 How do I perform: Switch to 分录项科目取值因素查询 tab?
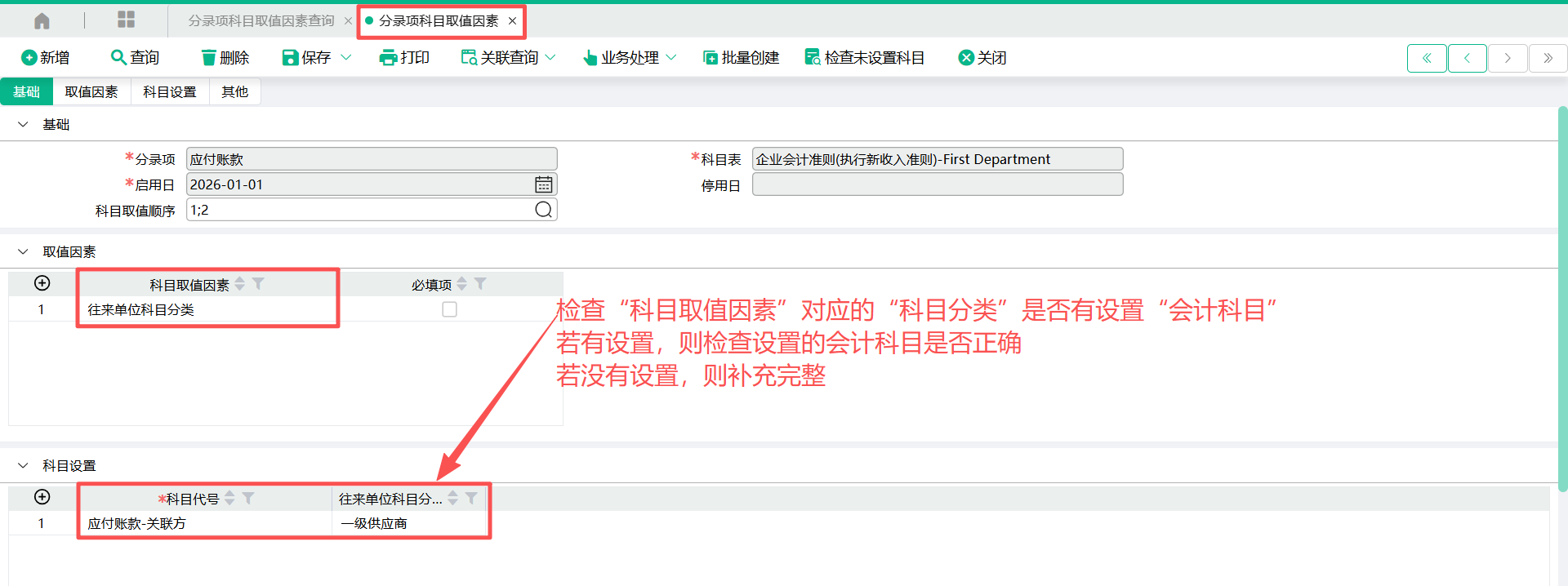(261, 20)
